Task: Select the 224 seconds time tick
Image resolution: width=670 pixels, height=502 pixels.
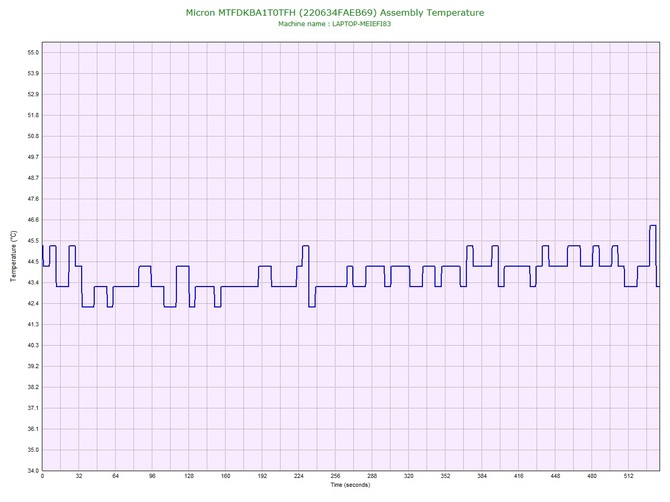Action: click(x=299, y=476)
